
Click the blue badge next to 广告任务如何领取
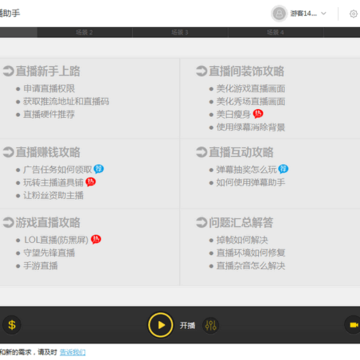99,169
